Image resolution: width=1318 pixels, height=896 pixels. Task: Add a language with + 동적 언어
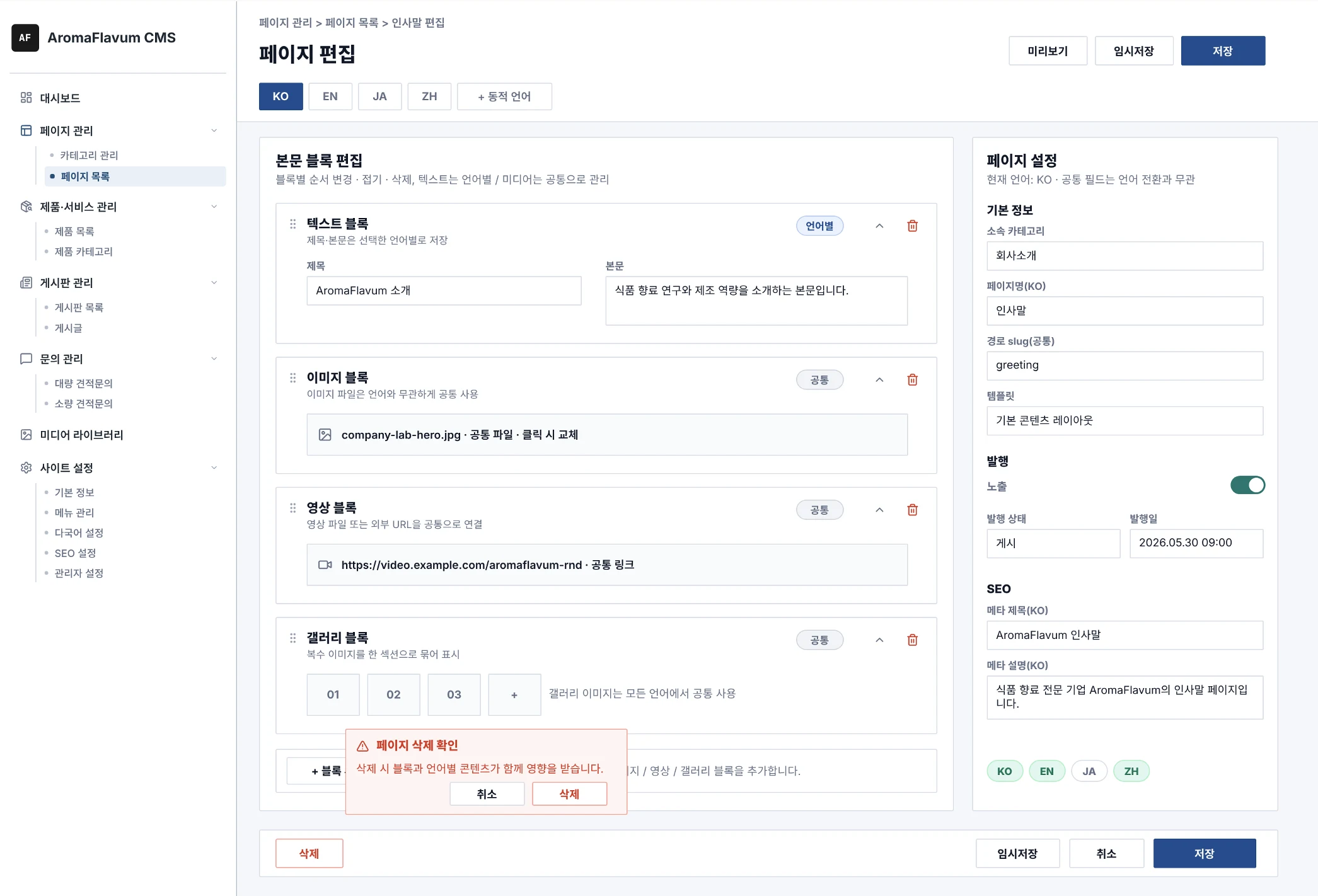tap(504, 96)
